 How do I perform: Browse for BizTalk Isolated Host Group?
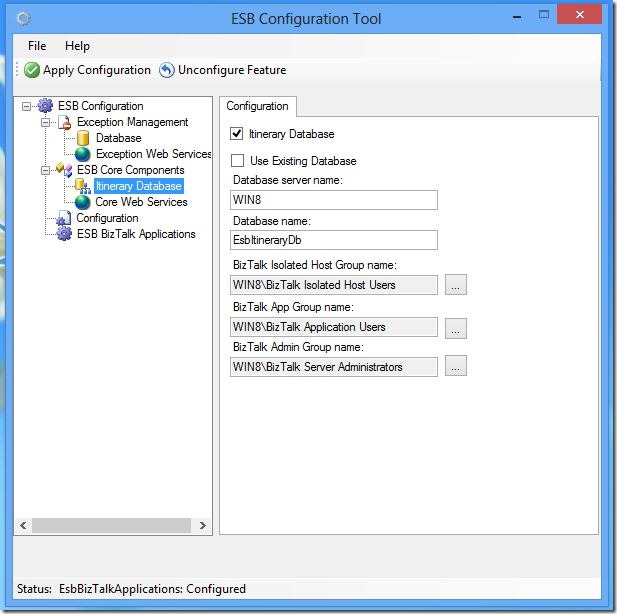pos(456,285)
